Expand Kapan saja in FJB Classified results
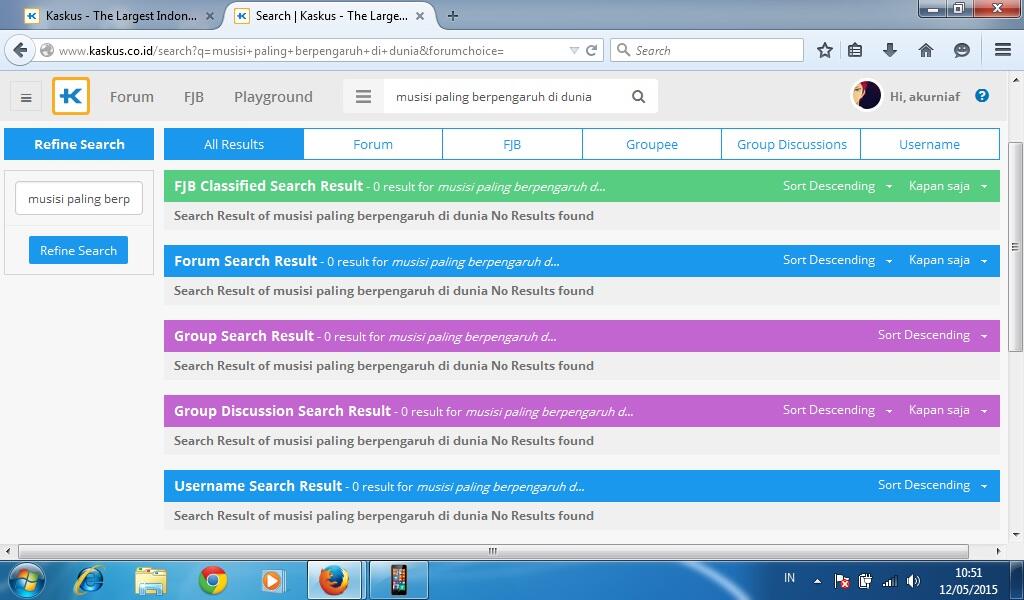The height and width of the screenshot is (600, 1024). [x=948, y=186]
